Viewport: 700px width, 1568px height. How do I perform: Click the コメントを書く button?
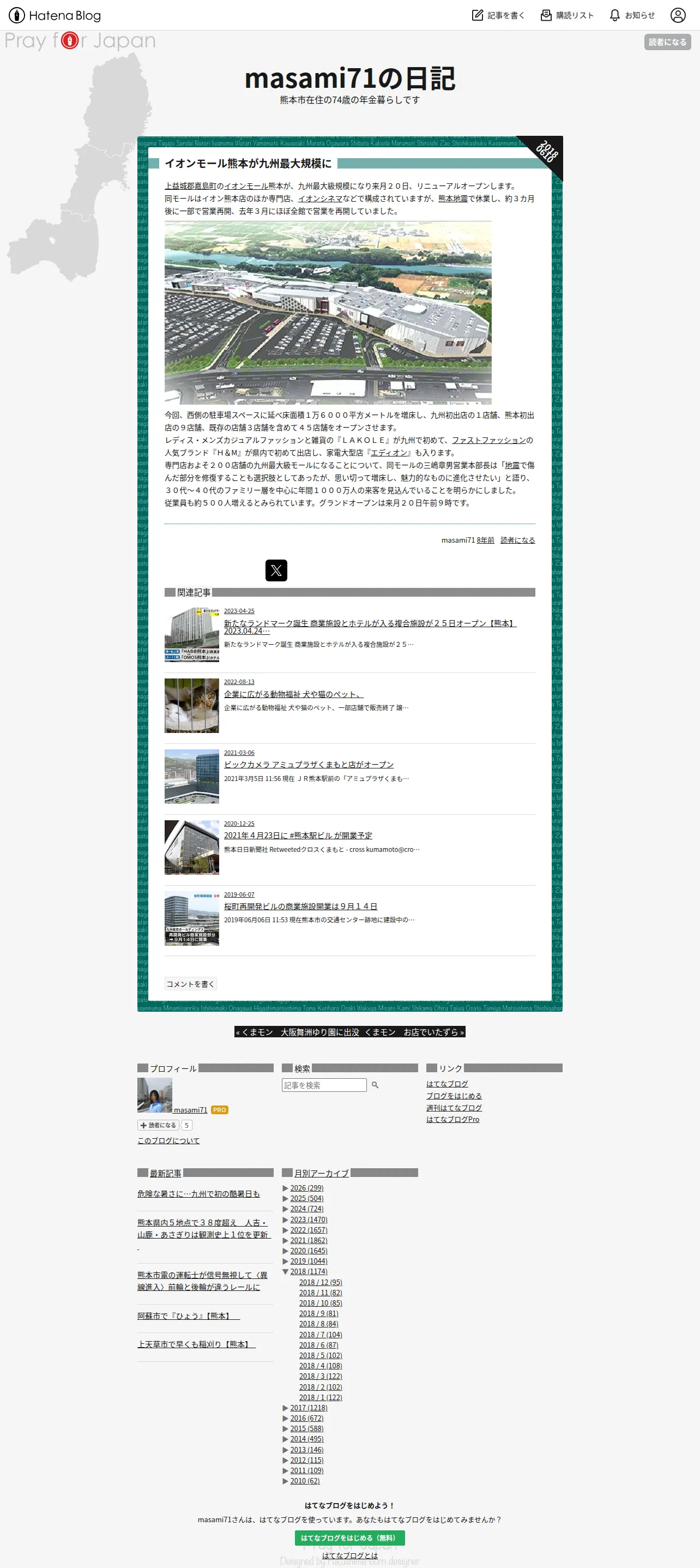click(190, 984)
